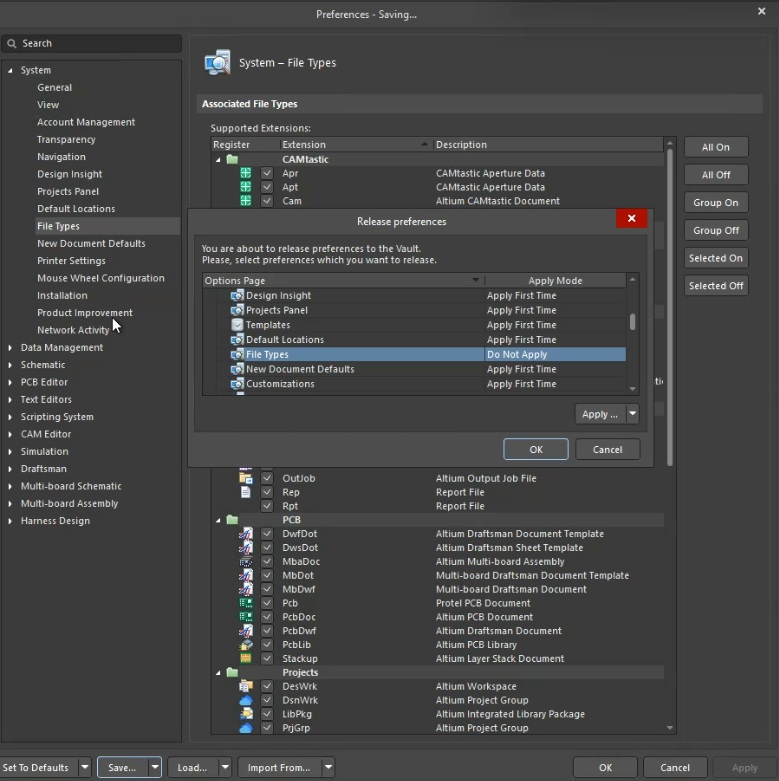Click the Group Off button
Image resolution: width=779 pixels, height=781 pixels.
coord(716,230)
